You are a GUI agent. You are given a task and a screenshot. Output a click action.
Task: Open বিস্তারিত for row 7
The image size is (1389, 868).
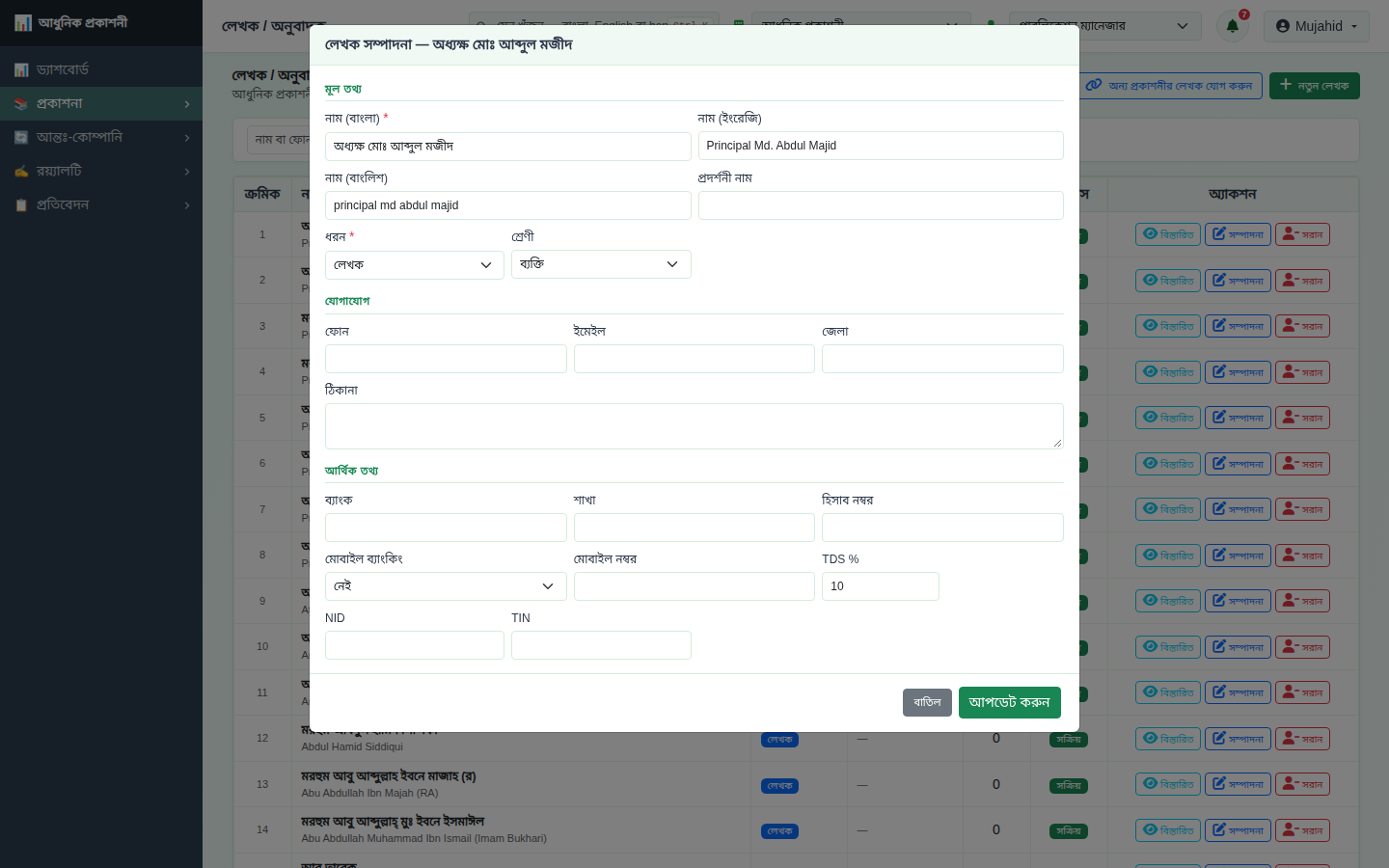[1168, 509]
